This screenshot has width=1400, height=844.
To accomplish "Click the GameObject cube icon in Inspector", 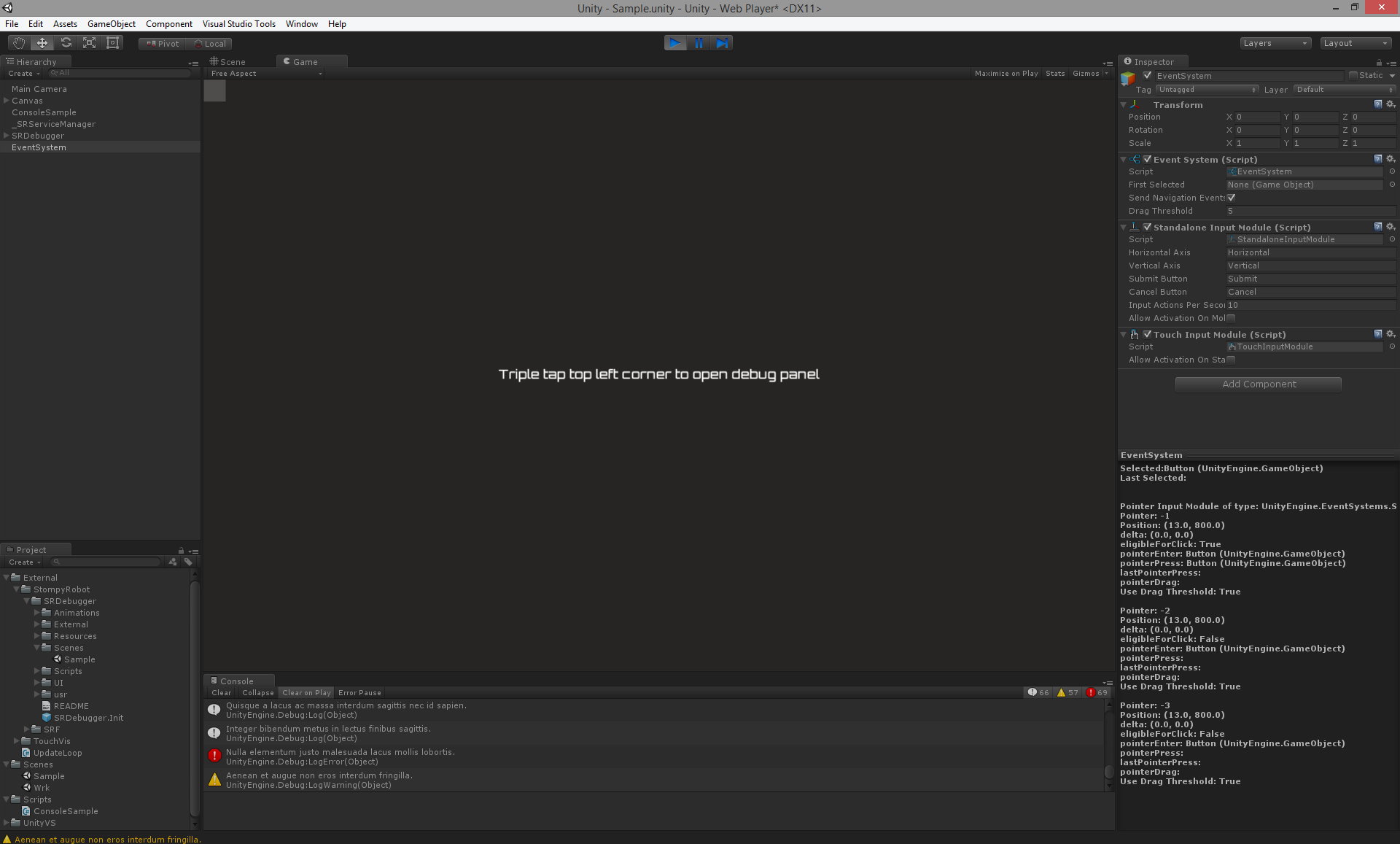I will tap(1128, 78).
